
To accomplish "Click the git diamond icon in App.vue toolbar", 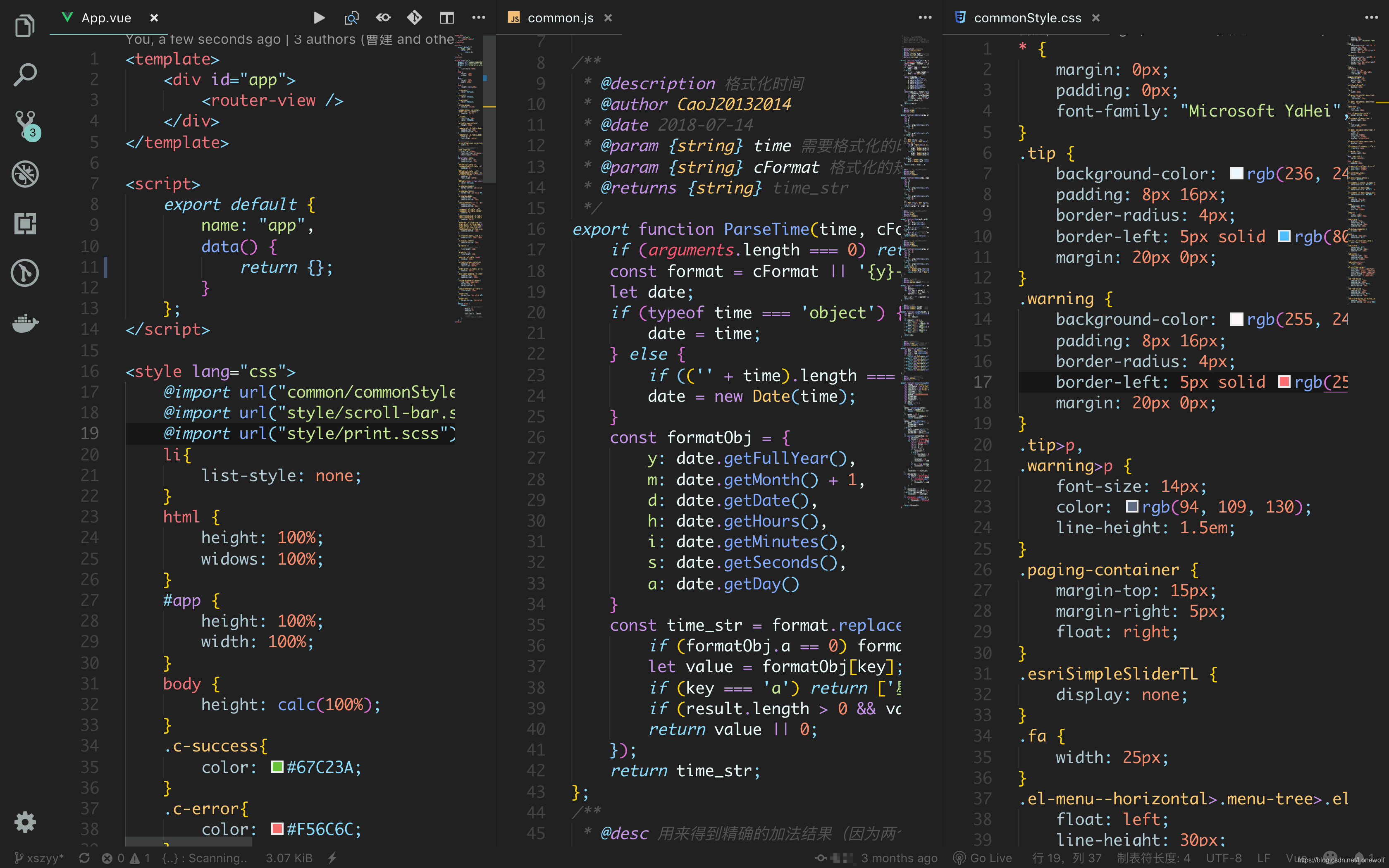I will point(414,18).
